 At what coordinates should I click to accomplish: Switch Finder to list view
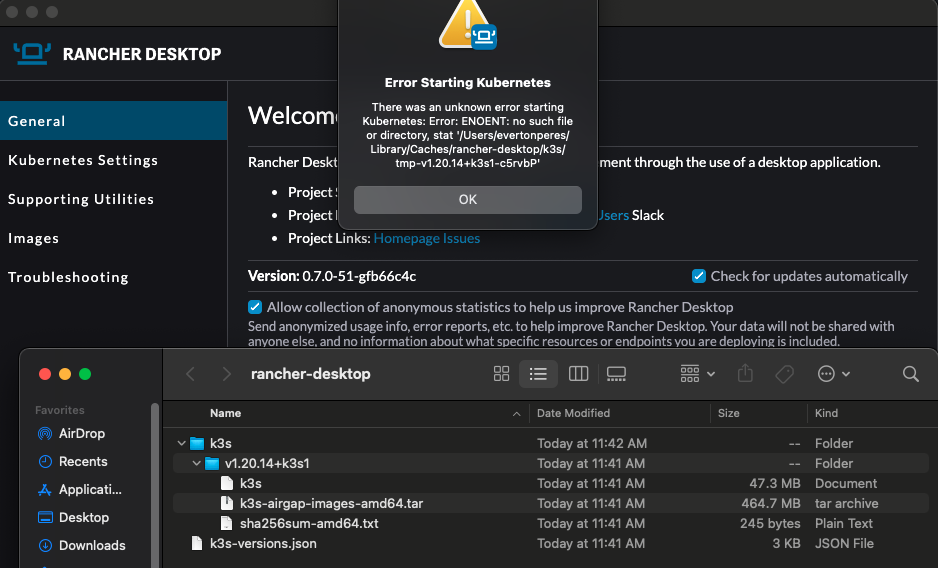point(538,374)
